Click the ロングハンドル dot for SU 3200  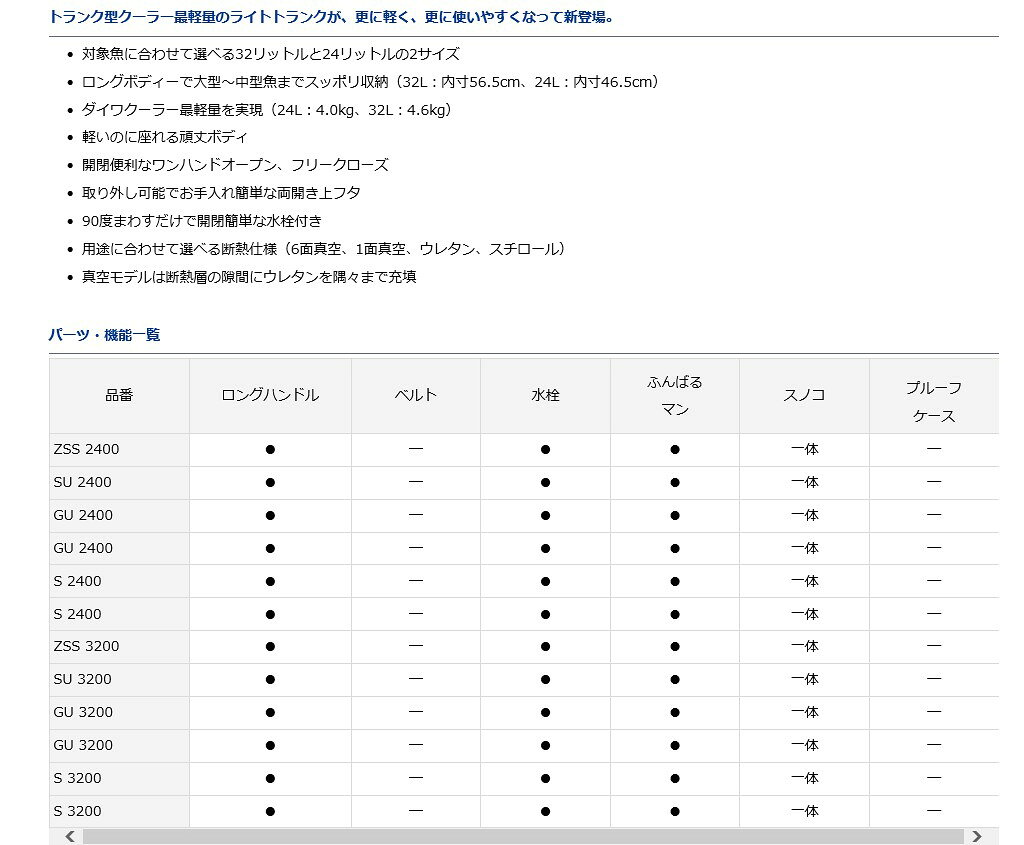coord(270,679)
